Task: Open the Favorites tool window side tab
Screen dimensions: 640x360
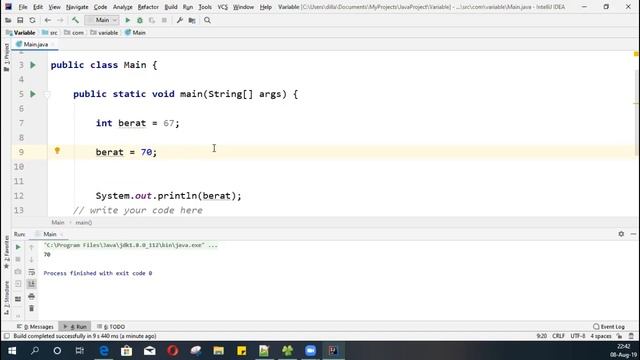Action: 6,252
